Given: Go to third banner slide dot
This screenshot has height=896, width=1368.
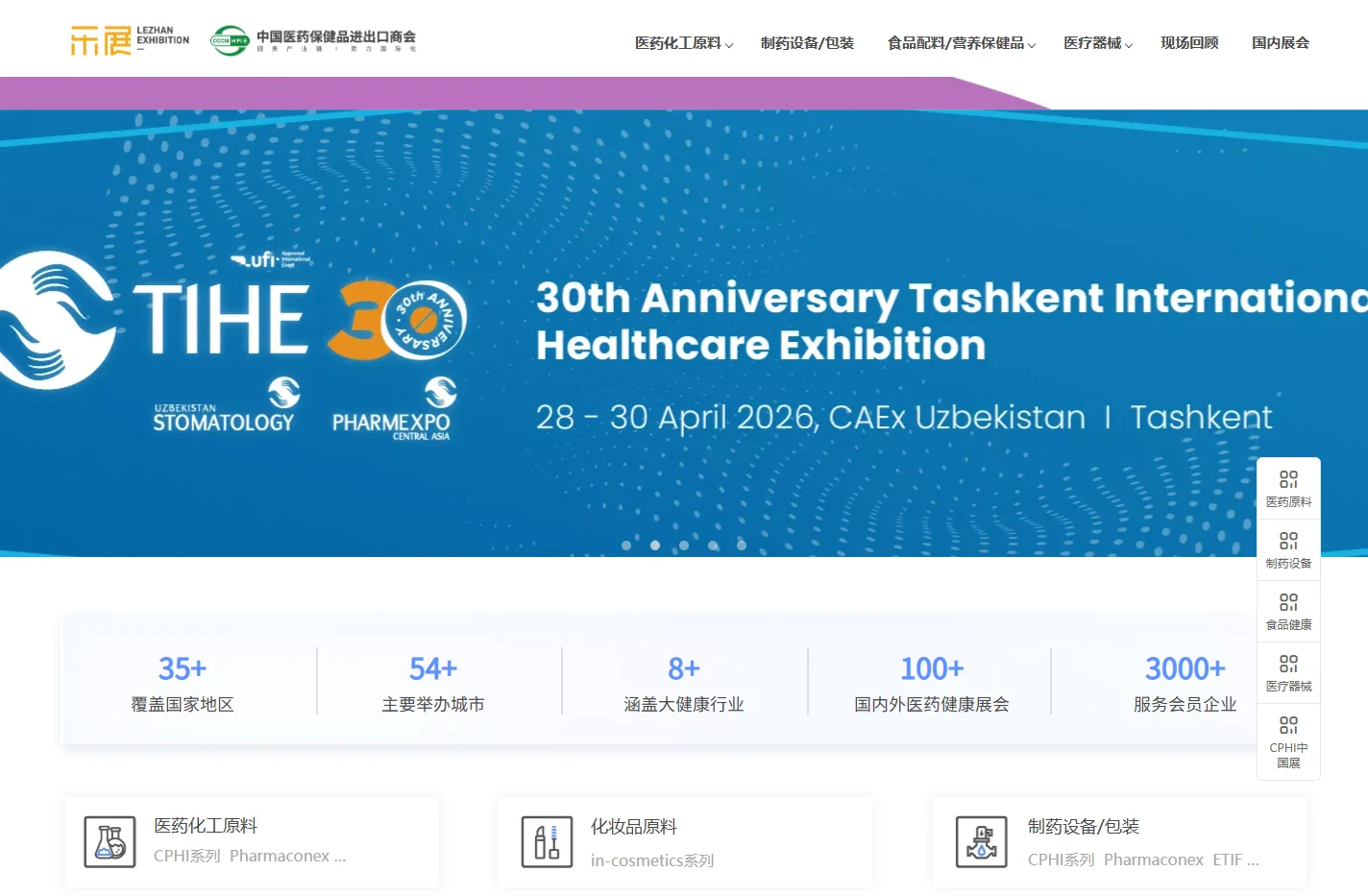Looking at the screenshot, I should tap(684, 545).
